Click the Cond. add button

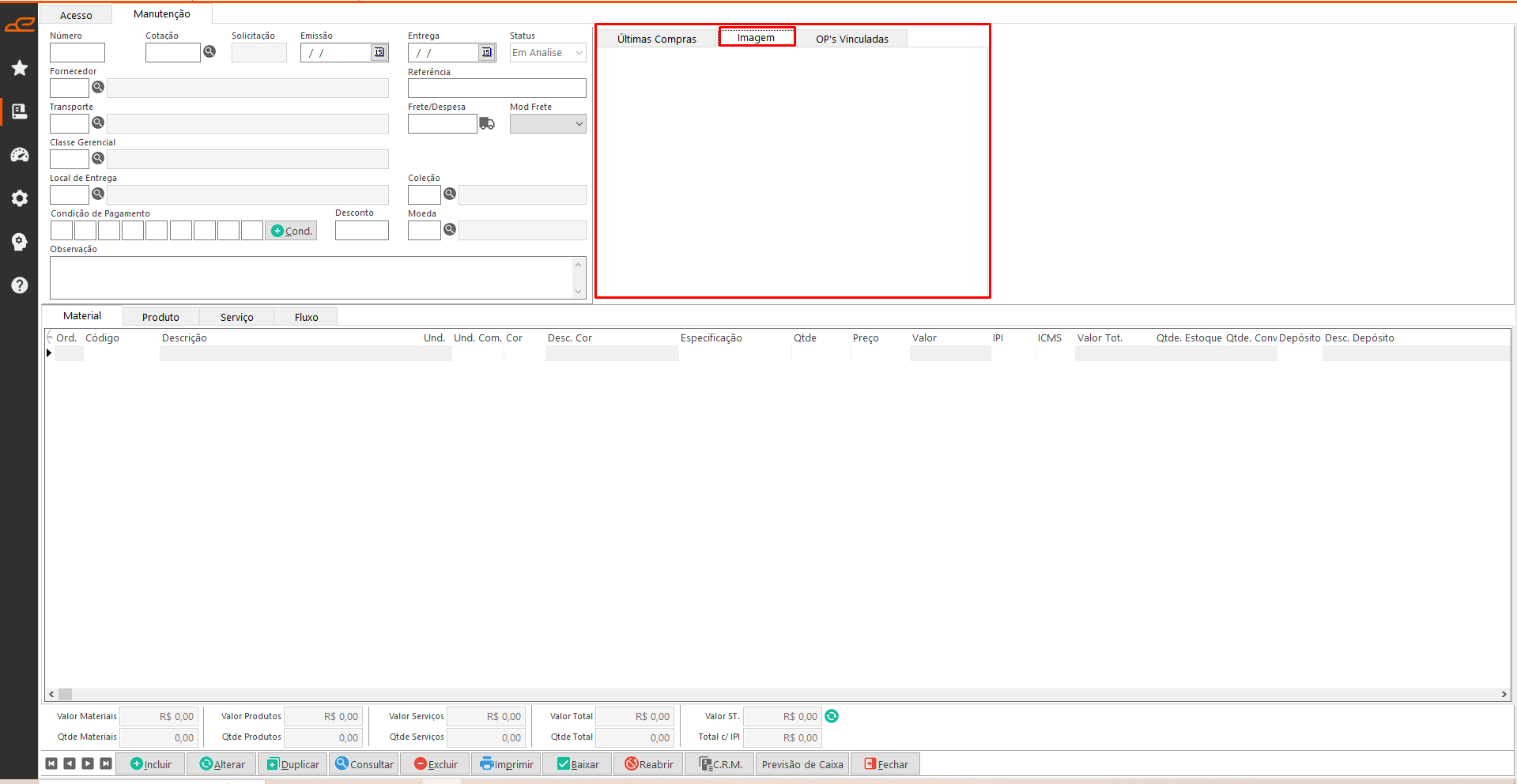(291, 231)
